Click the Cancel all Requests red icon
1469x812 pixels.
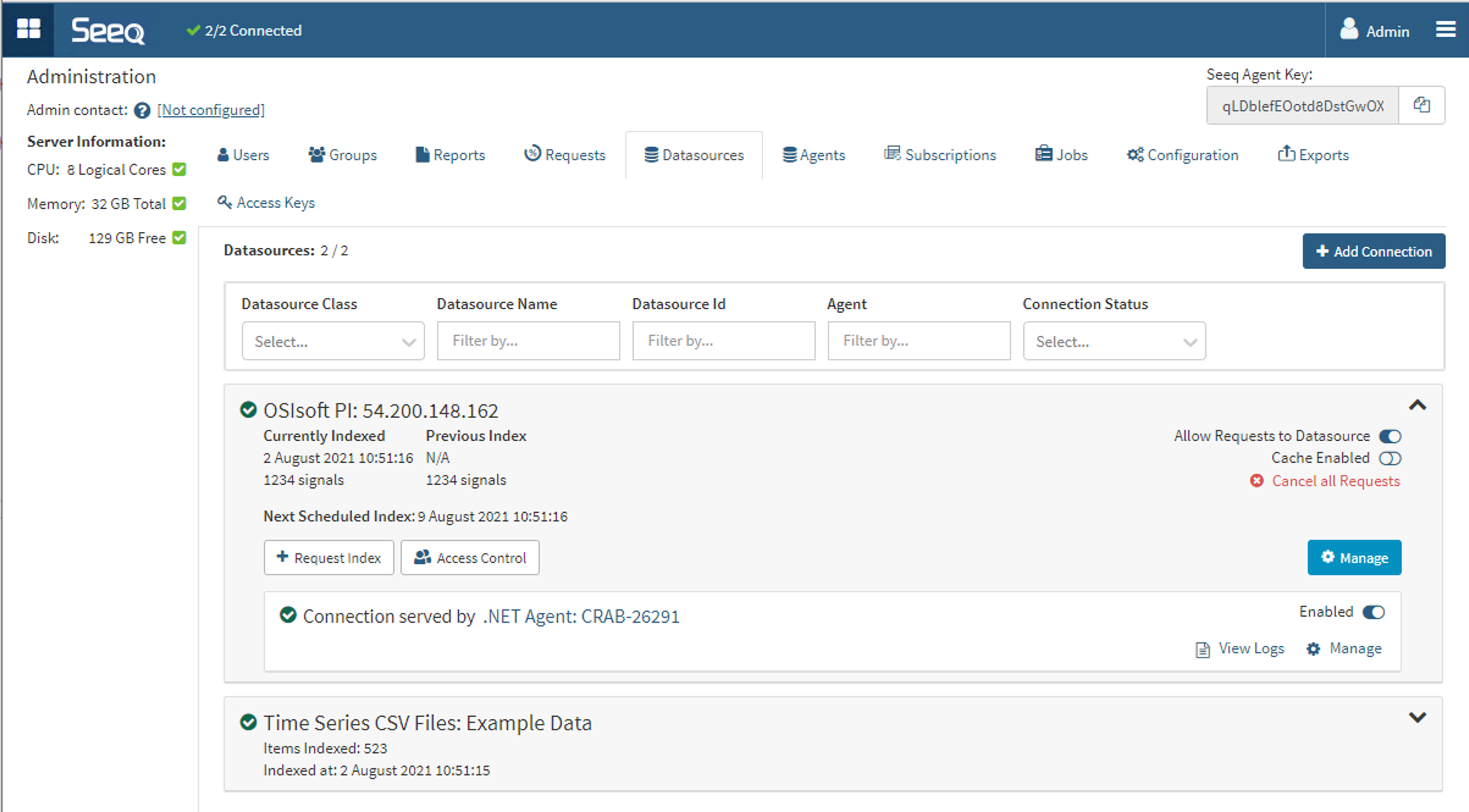click(x=1257, y=481)
